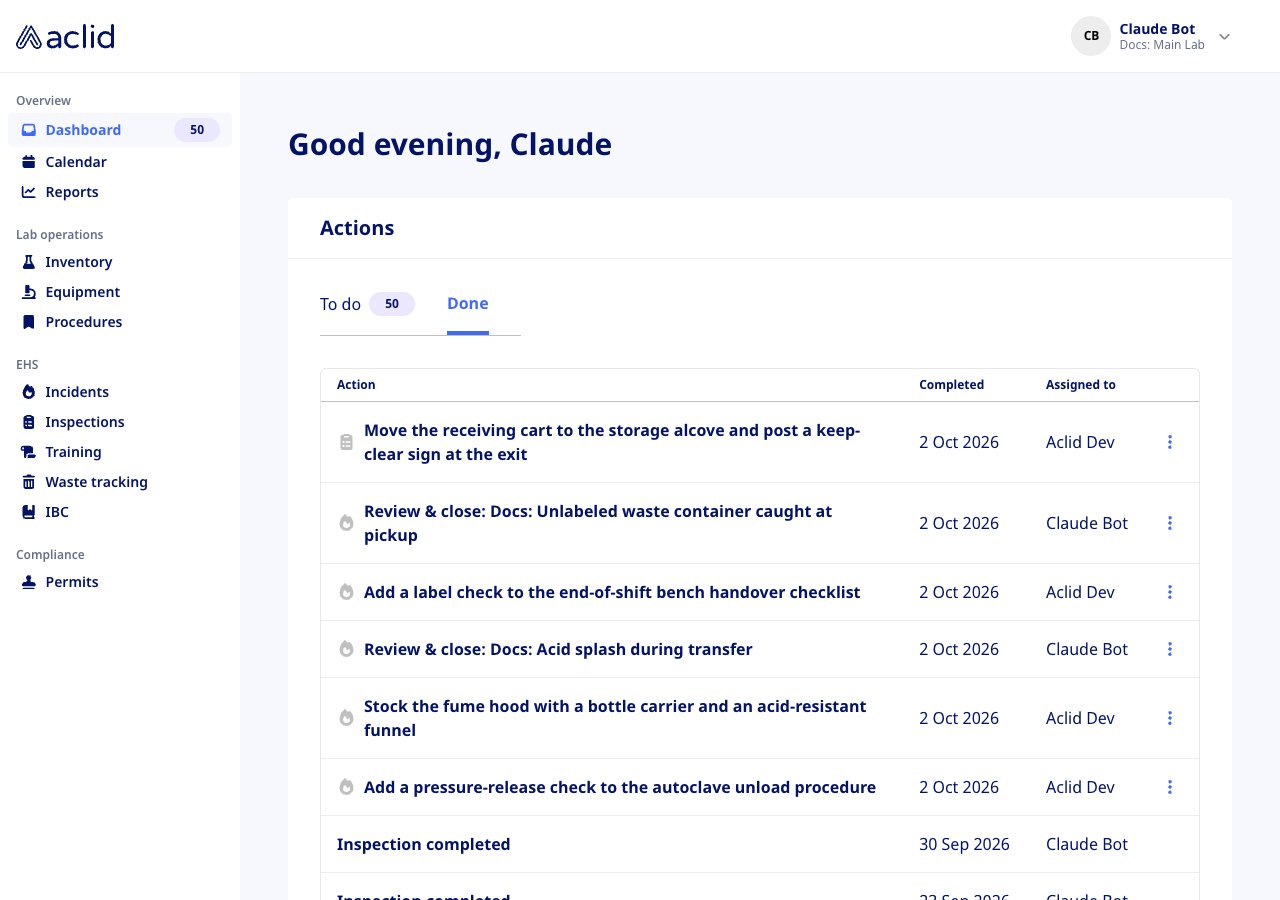Switch to the To do tab

pyautogui.click(x=367, y=304)
